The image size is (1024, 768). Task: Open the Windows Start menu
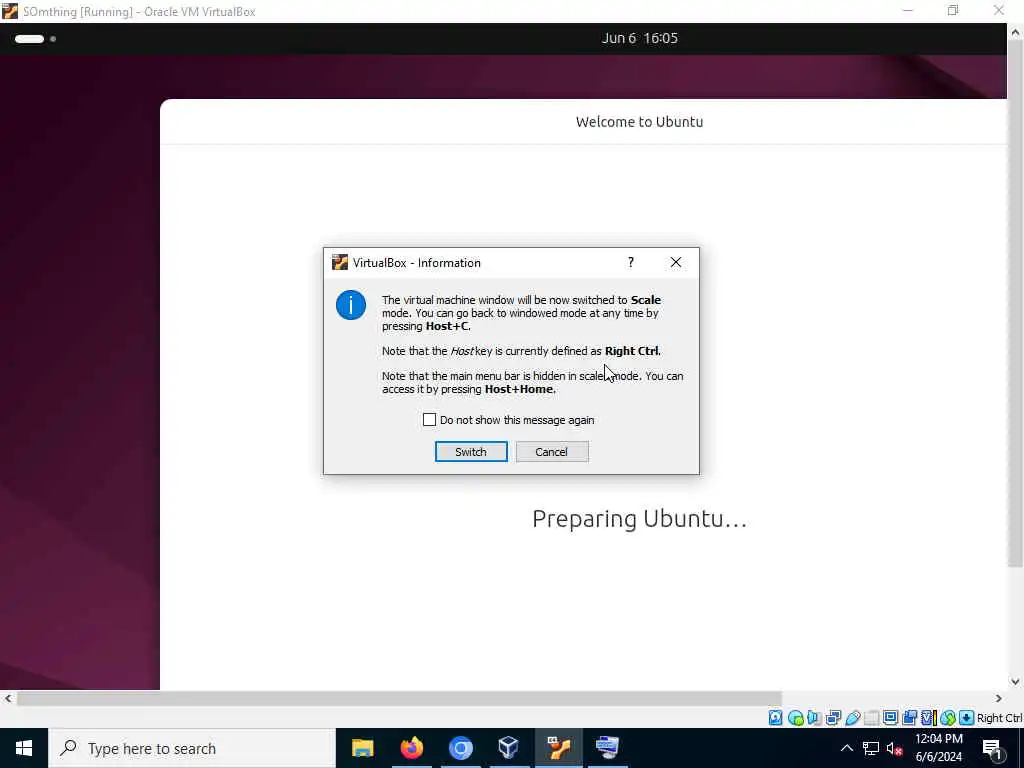(x=24, y=748)
